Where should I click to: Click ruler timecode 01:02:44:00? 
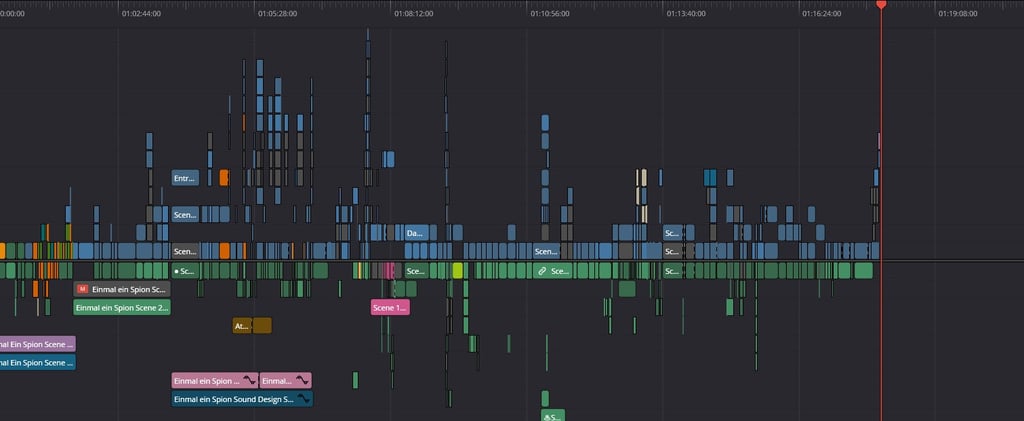141,14
